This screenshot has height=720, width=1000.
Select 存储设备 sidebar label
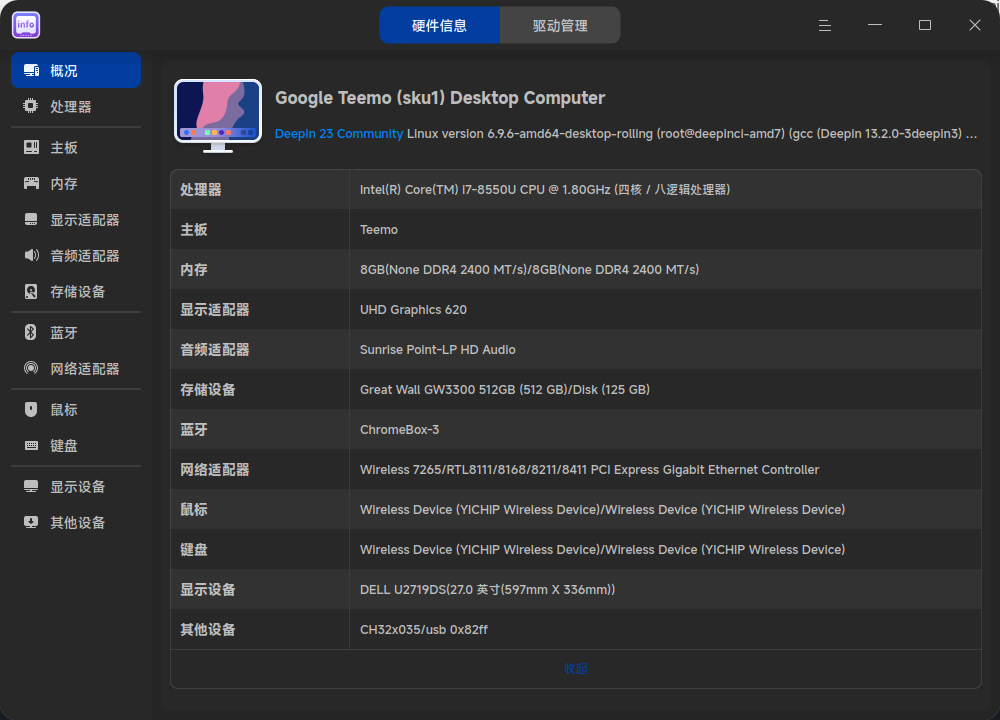point(78,292)
